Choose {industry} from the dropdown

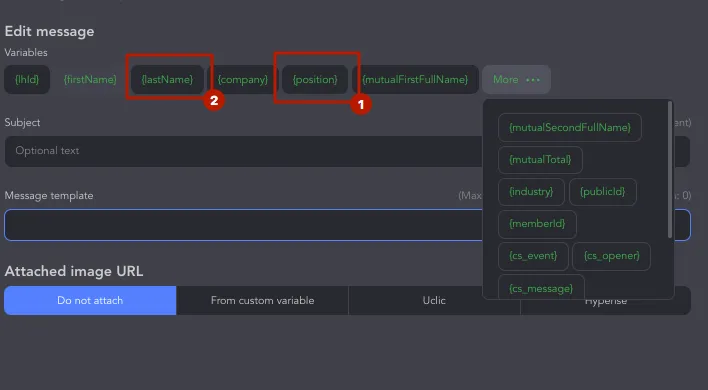[x=531, y=192]
